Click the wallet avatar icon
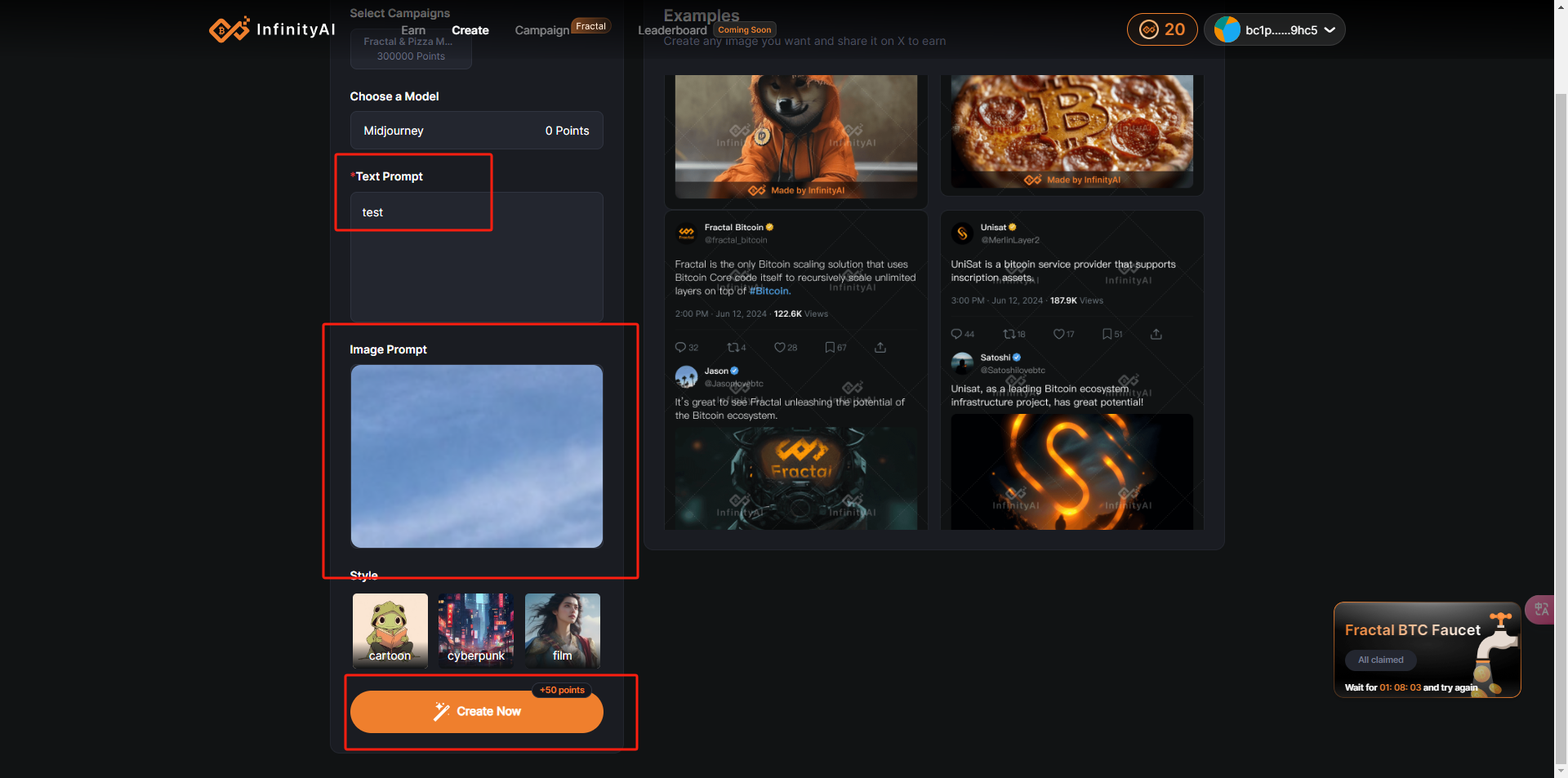Image resolution: width=1568 pixels, height=778 pixels. tap(1227, 29)
